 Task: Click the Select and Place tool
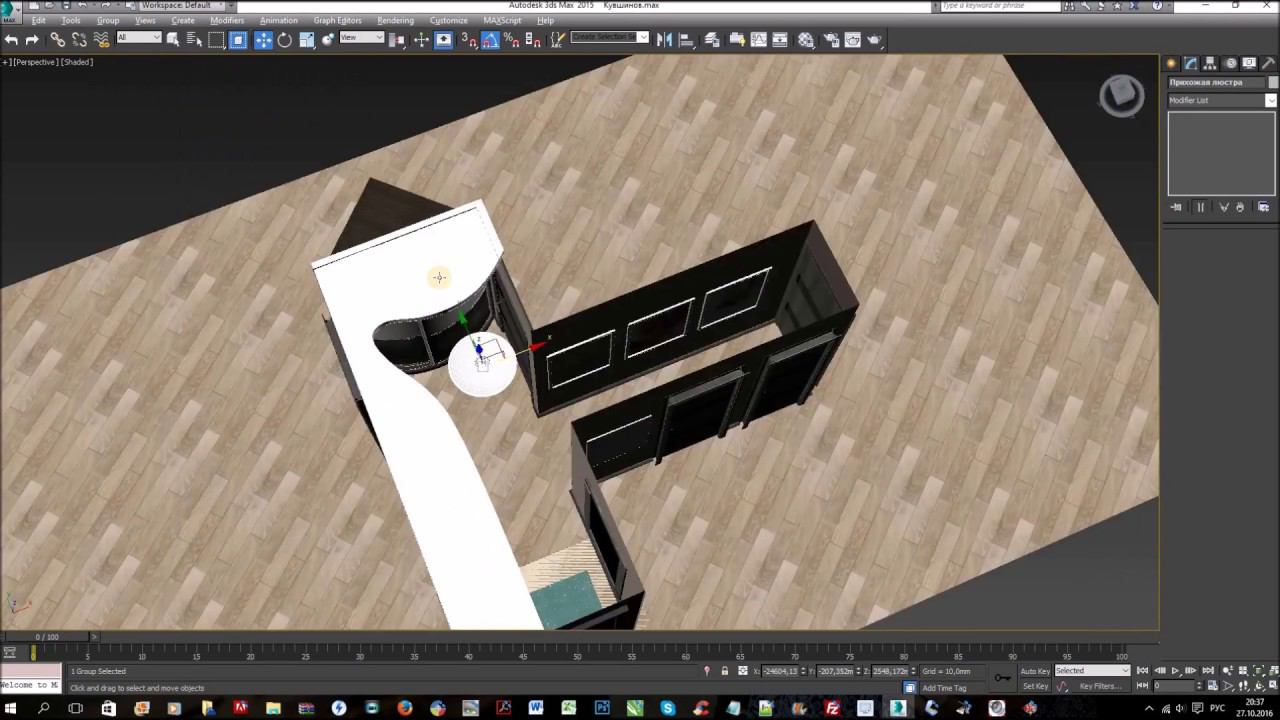tap(327, 40)
